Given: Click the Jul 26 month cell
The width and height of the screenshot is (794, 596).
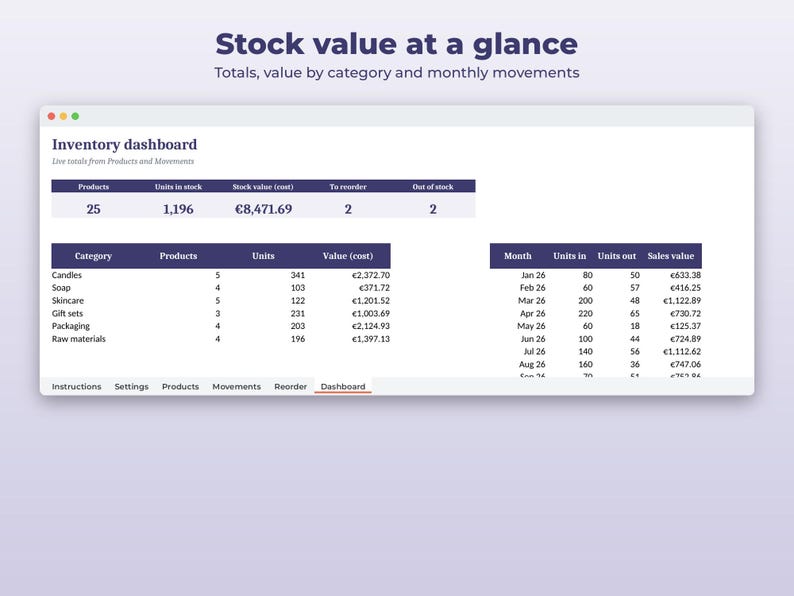Looking at the screenshot, I should pos(534,351).
